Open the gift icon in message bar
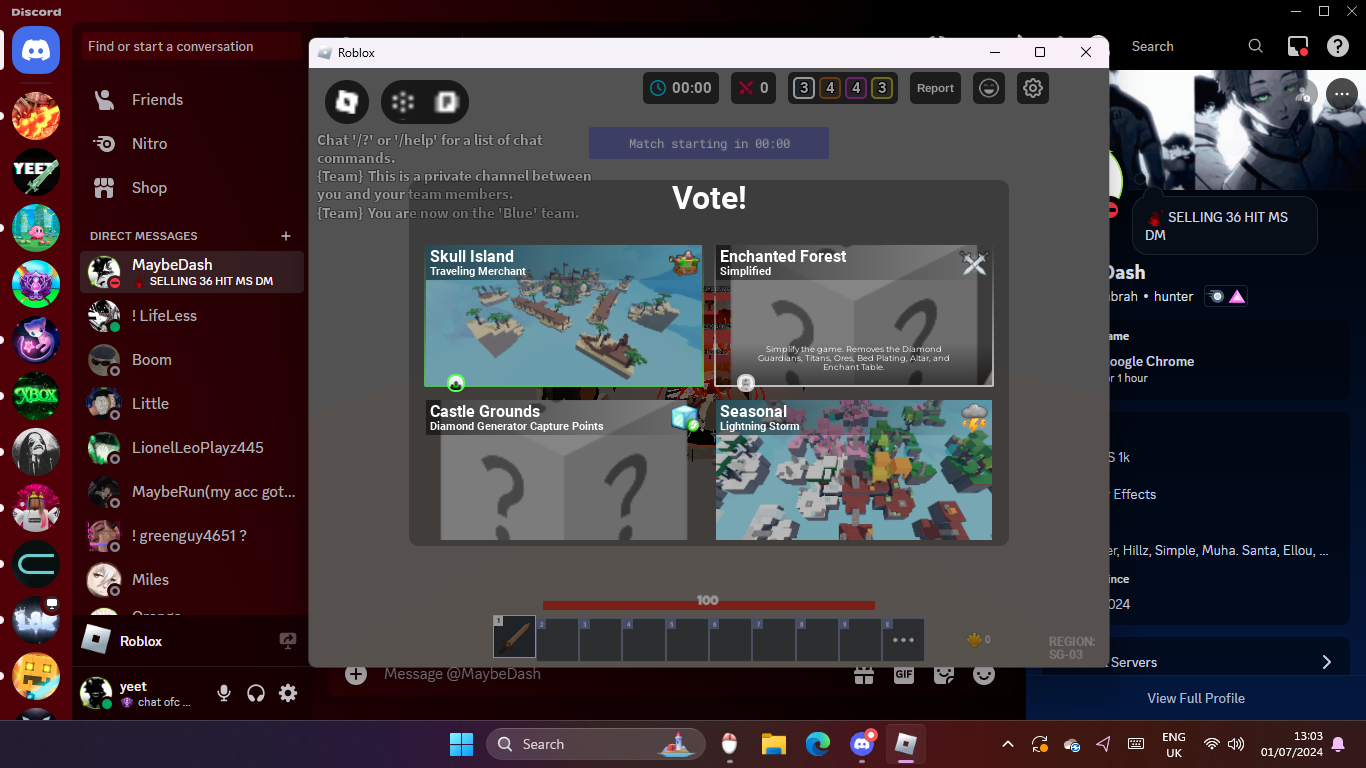This screenshot has width=1366, height=768. pos(864,674)
